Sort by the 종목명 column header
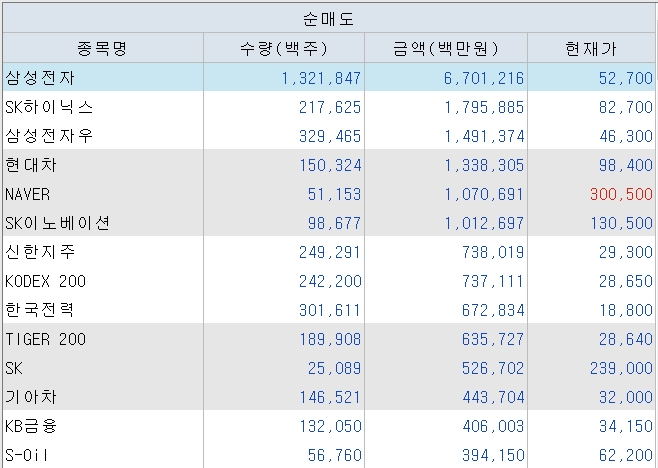658x468 pixels. click(103, 48)
